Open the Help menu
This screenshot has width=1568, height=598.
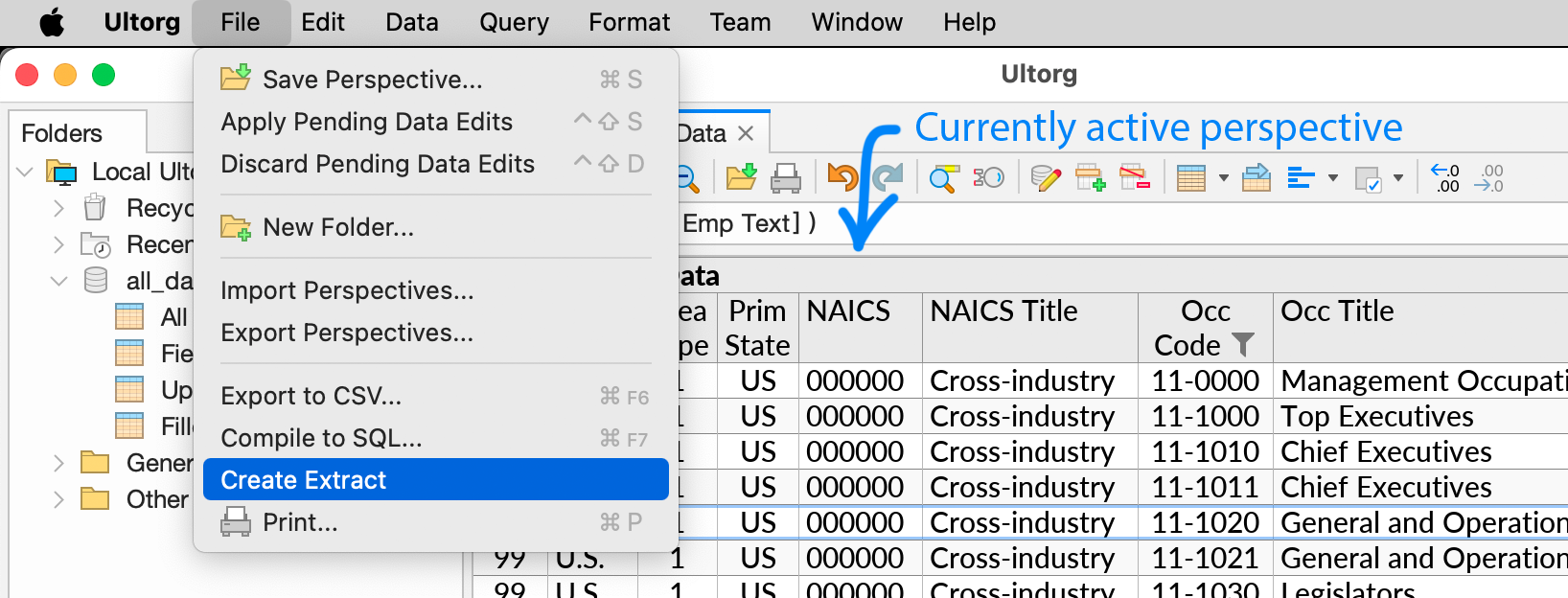pyautogui.click(x=969, y=22)
